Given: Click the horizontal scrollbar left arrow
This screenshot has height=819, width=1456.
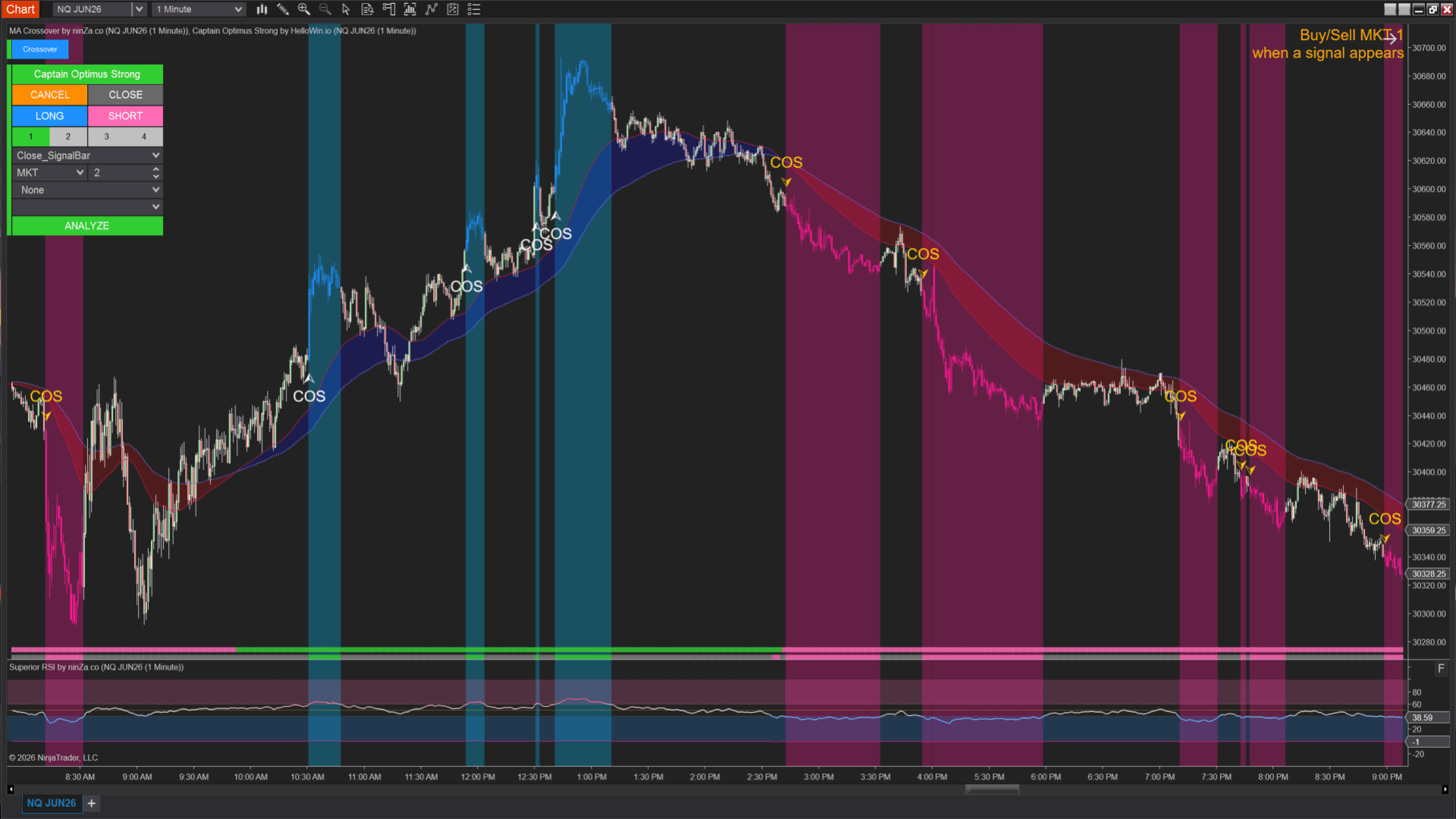Looking at the screenshot, I should pos(11,789).
